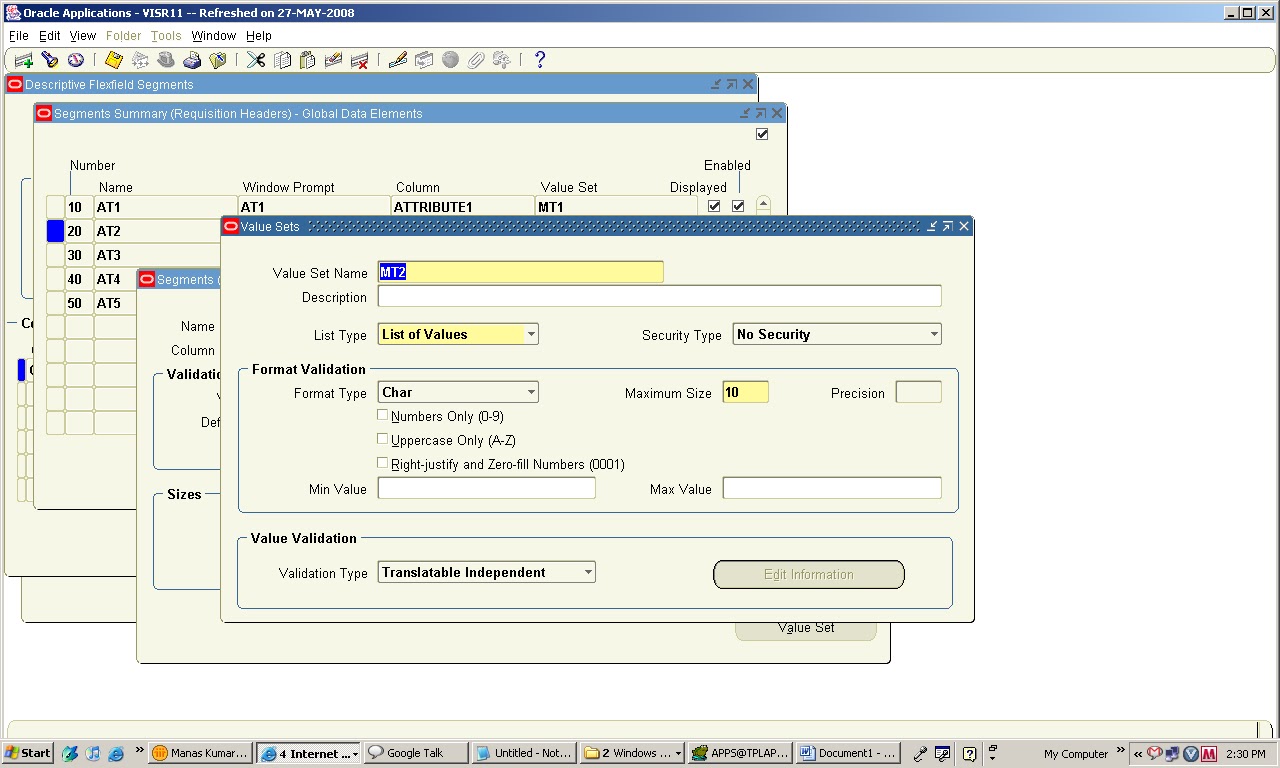Click the Edit Field pencil icon

tap(398, 60)
